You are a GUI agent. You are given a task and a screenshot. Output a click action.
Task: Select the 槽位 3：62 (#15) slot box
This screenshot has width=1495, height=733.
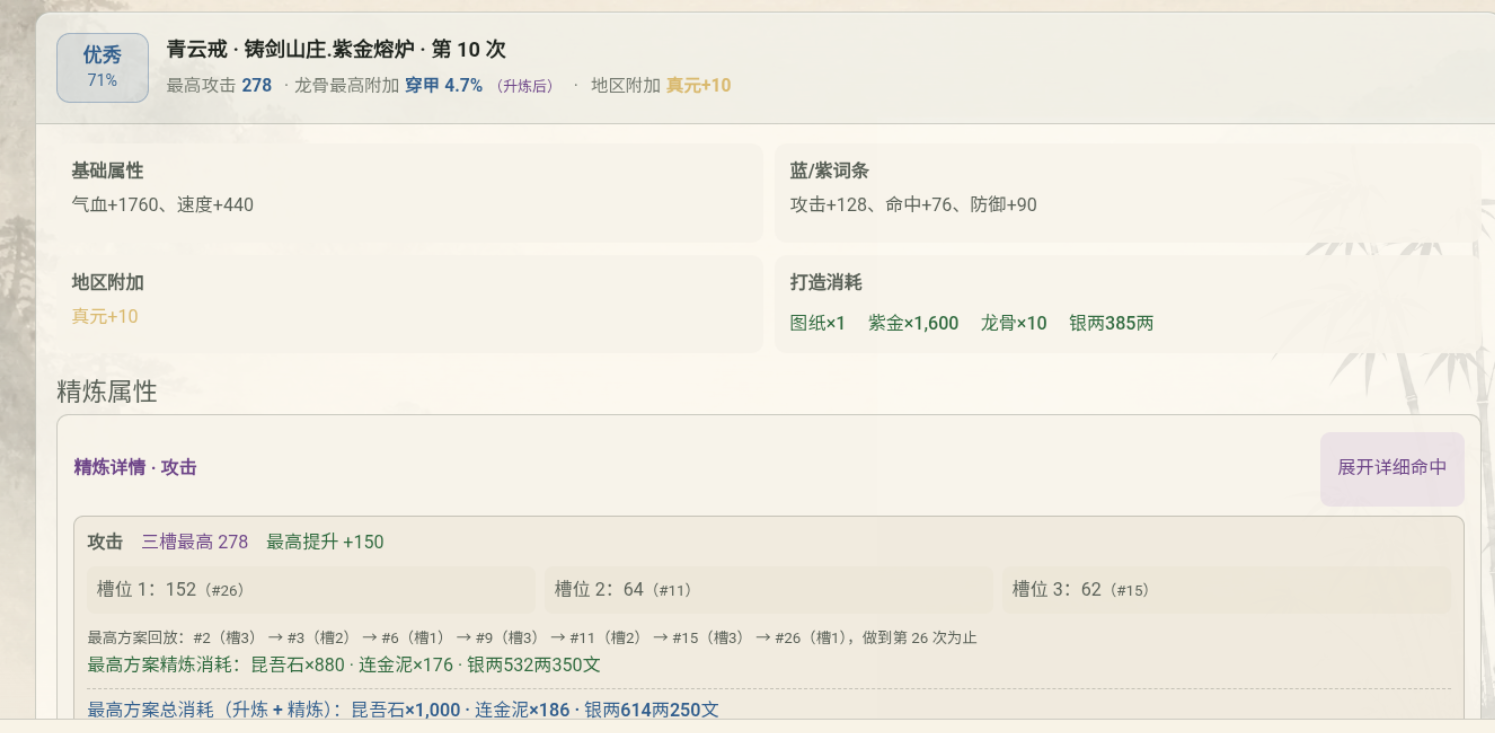(1227, 590)
